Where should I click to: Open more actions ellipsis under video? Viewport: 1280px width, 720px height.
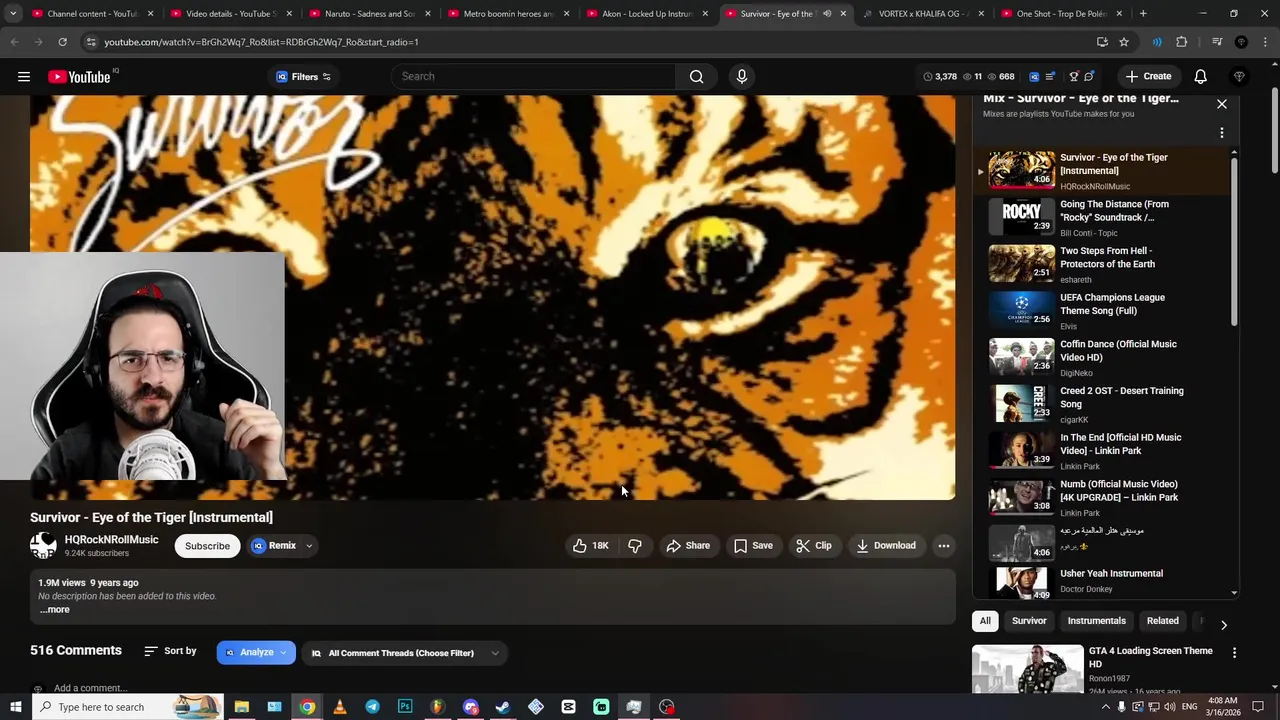click(x=943, y=546)
